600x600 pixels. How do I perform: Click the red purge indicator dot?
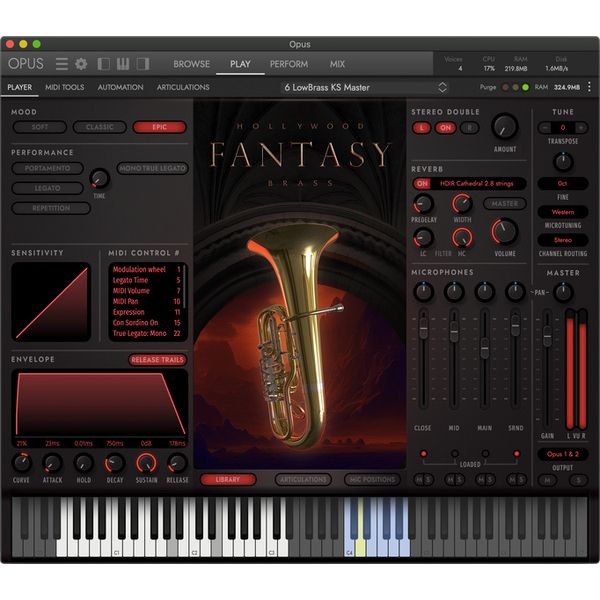[x=505, y=88]
